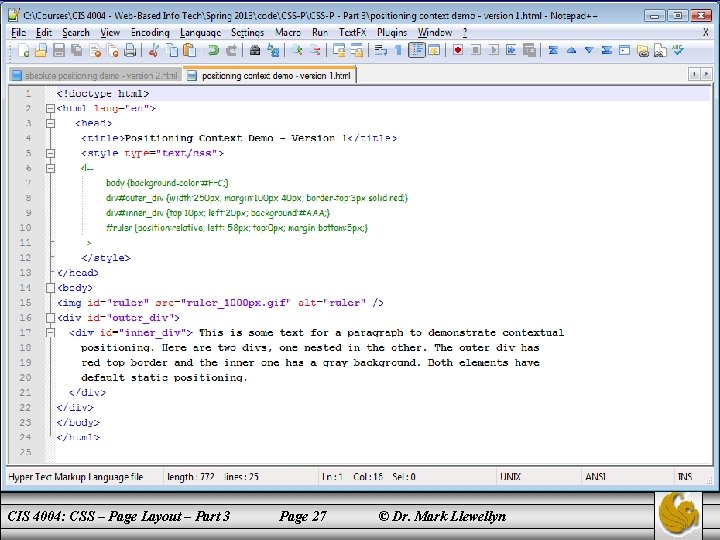Start recording a macro with the record icon
Viewport: 720px width, 540px height.
460,49
